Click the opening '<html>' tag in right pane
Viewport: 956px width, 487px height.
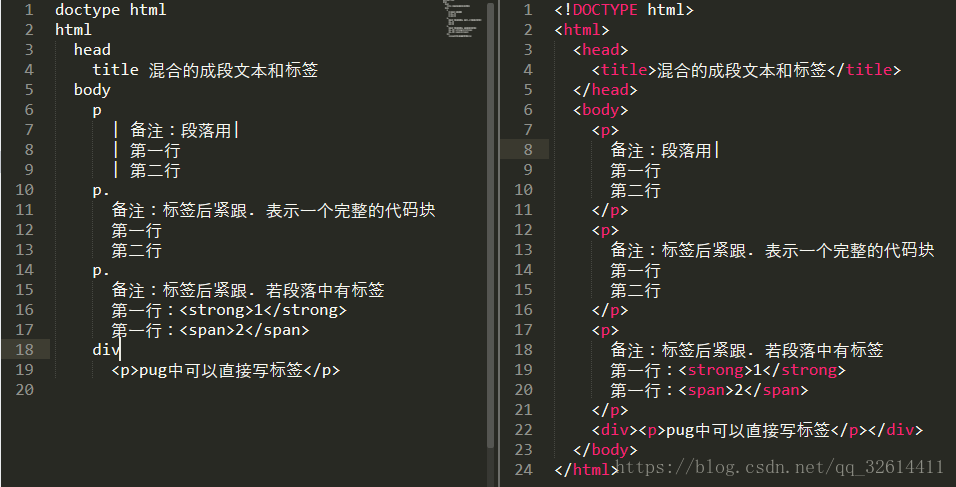[582, 30]
